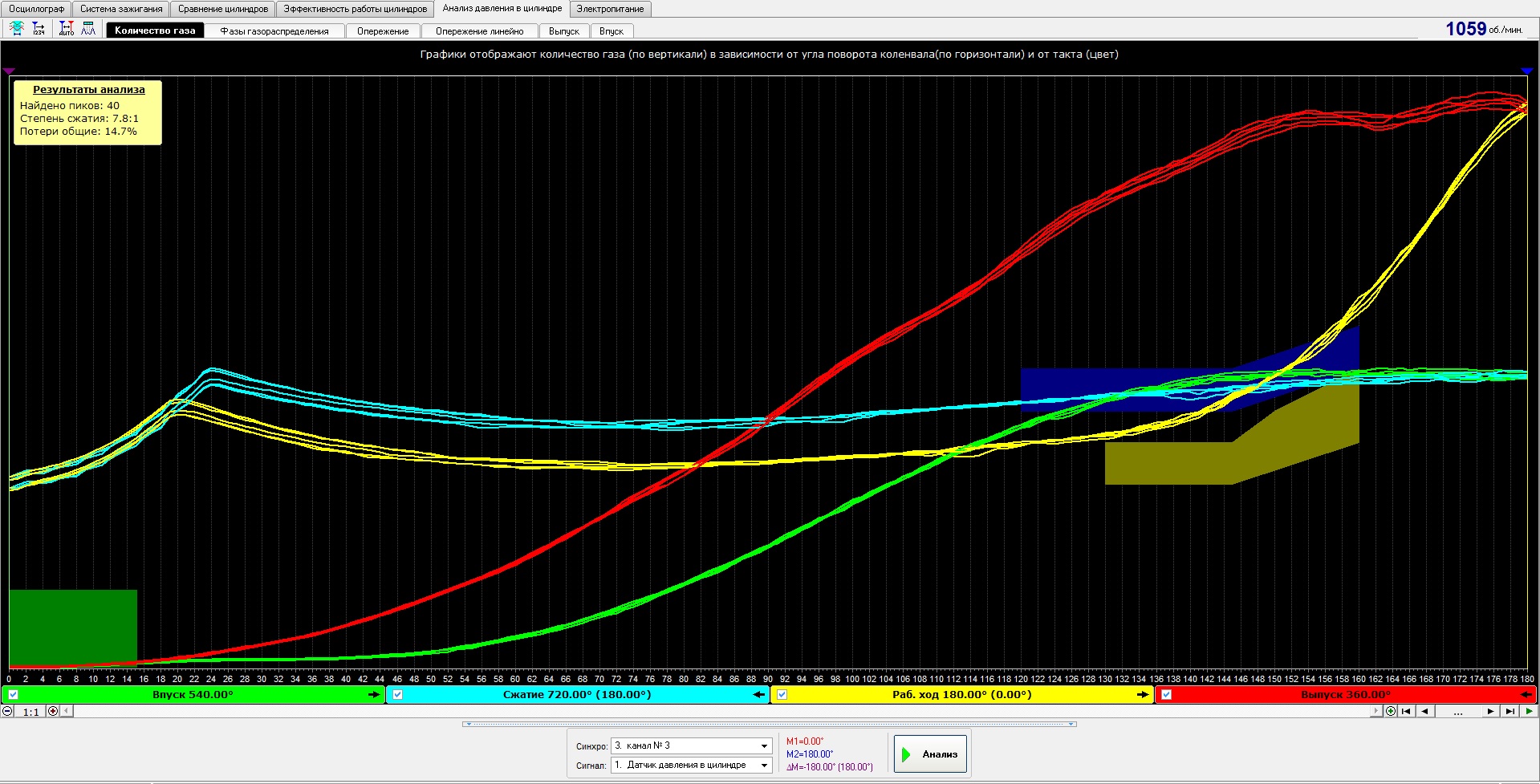This screenshot has width=1540, height=784.
Task: Open Эффективность работы цилиндров tab
Action: (x=356, y=9)
